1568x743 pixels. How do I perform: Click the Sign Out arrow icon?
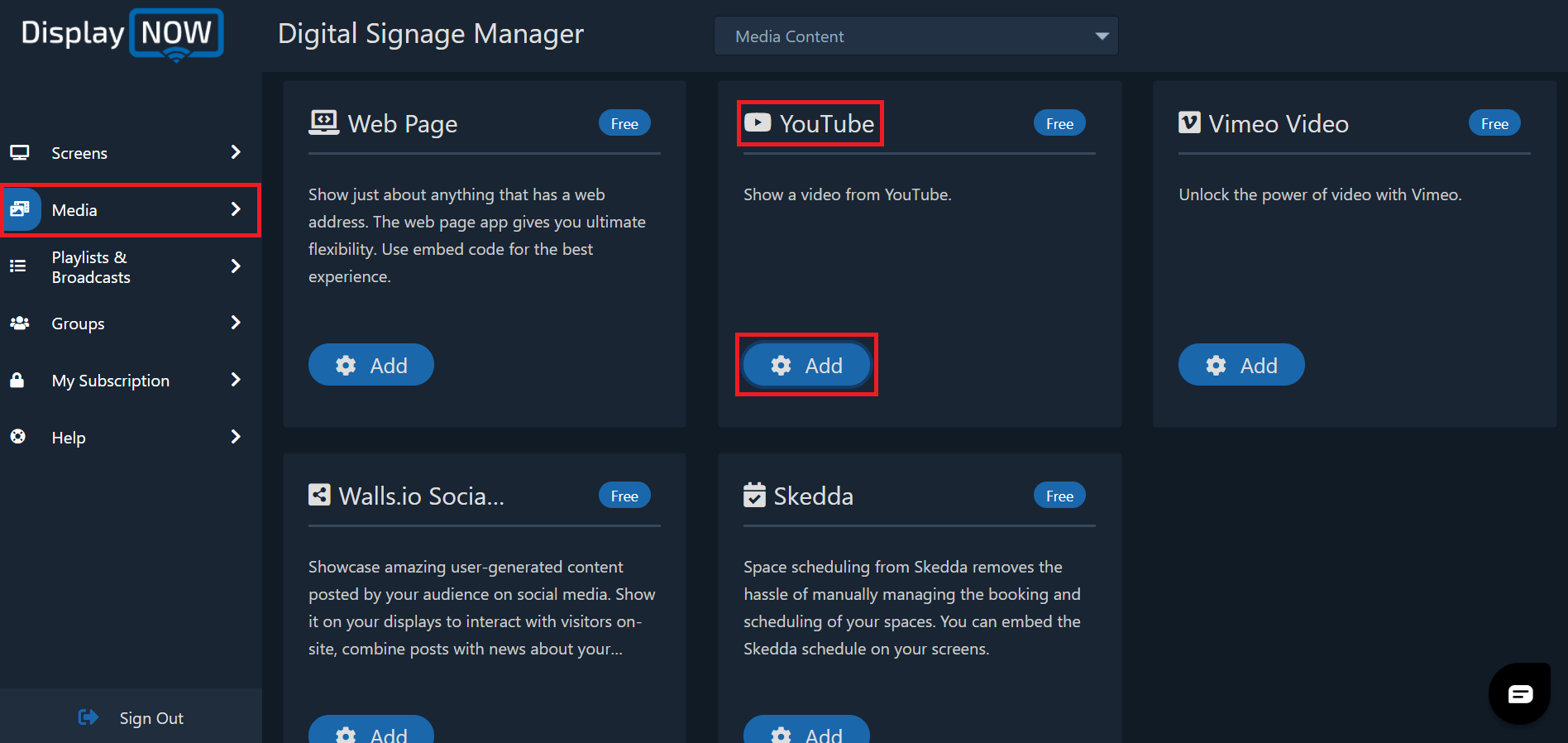pos(88,717)
